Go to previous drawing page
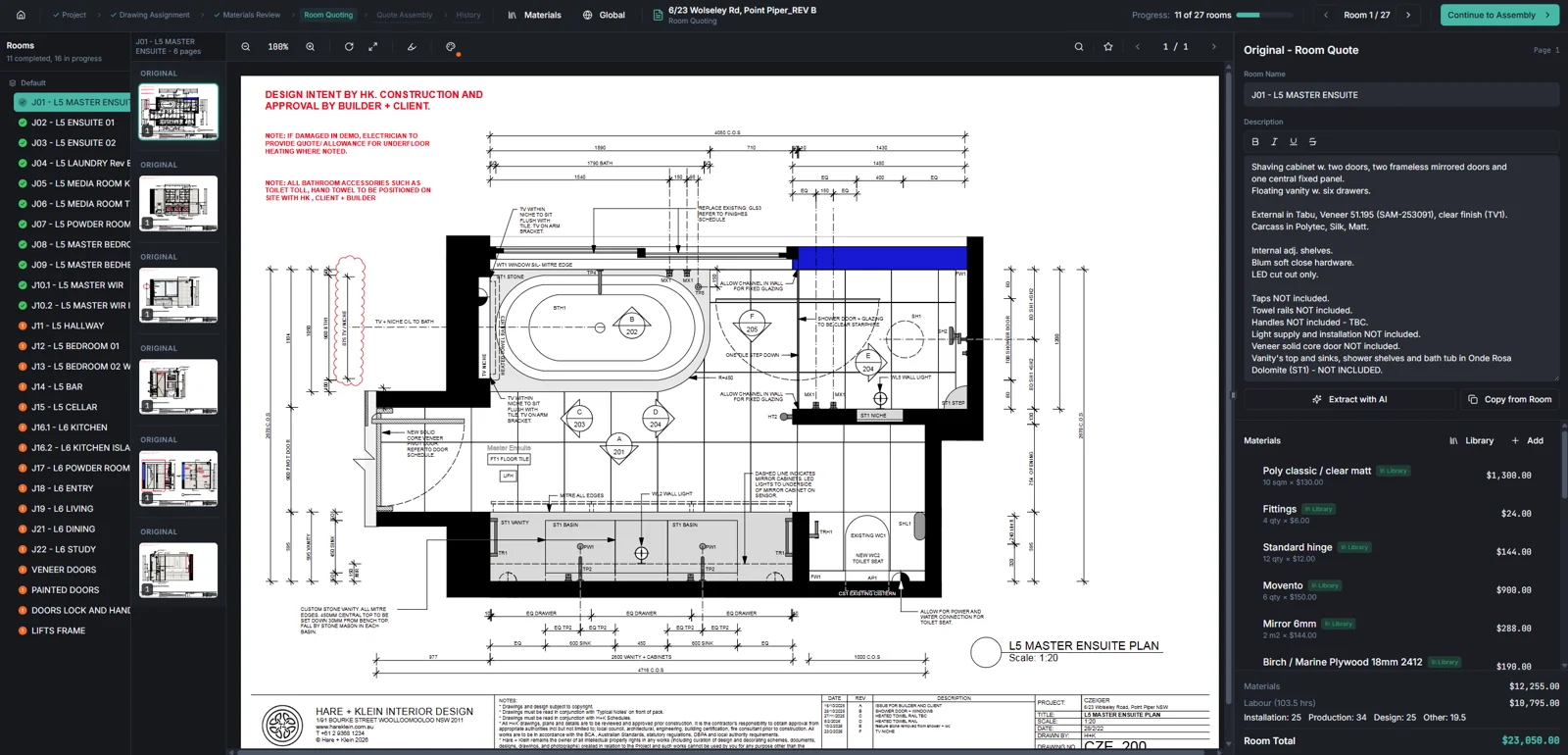 1138,46
